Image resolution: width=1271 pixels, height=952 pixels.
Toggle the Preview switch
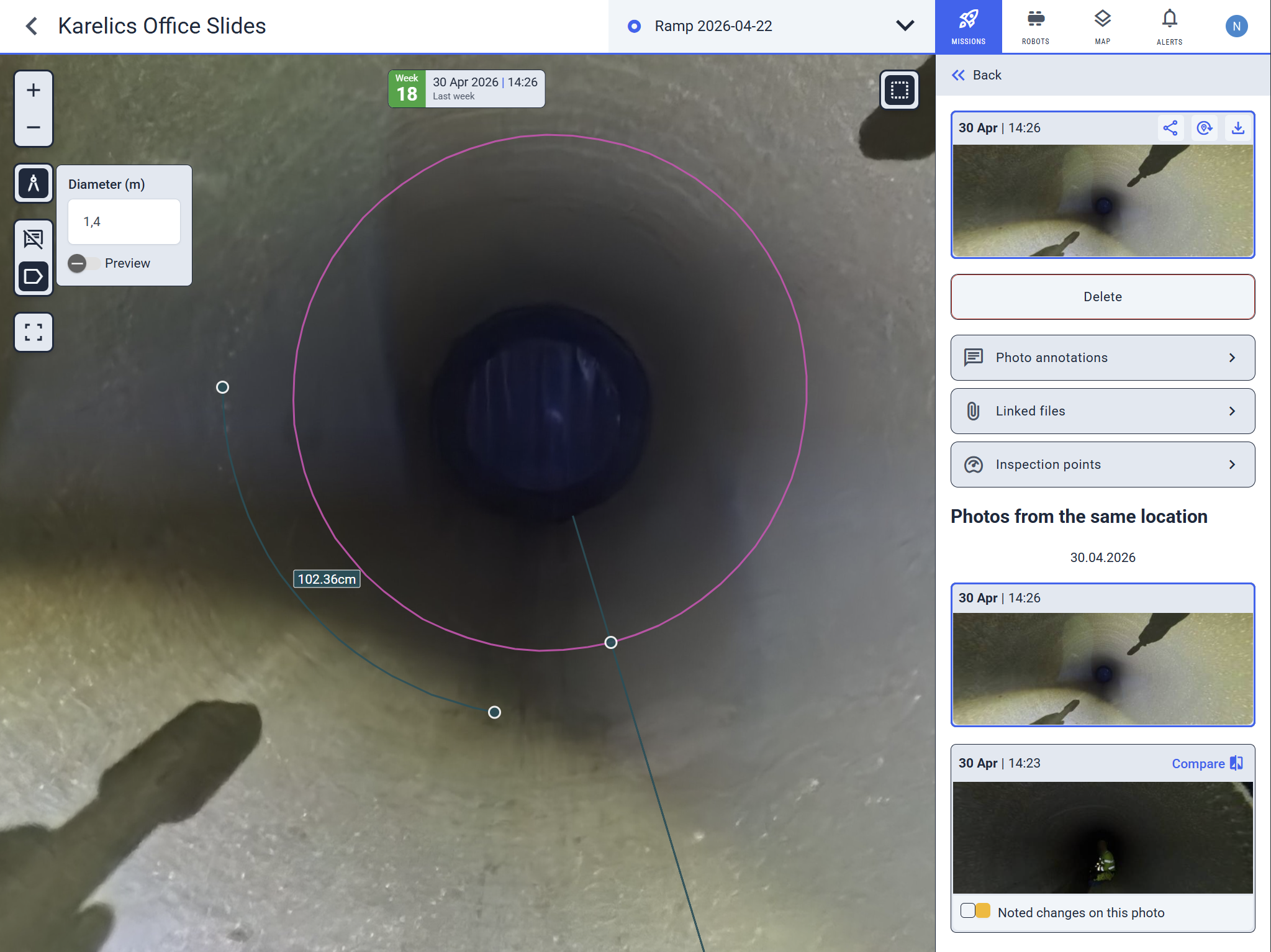(x=83, y=263)
